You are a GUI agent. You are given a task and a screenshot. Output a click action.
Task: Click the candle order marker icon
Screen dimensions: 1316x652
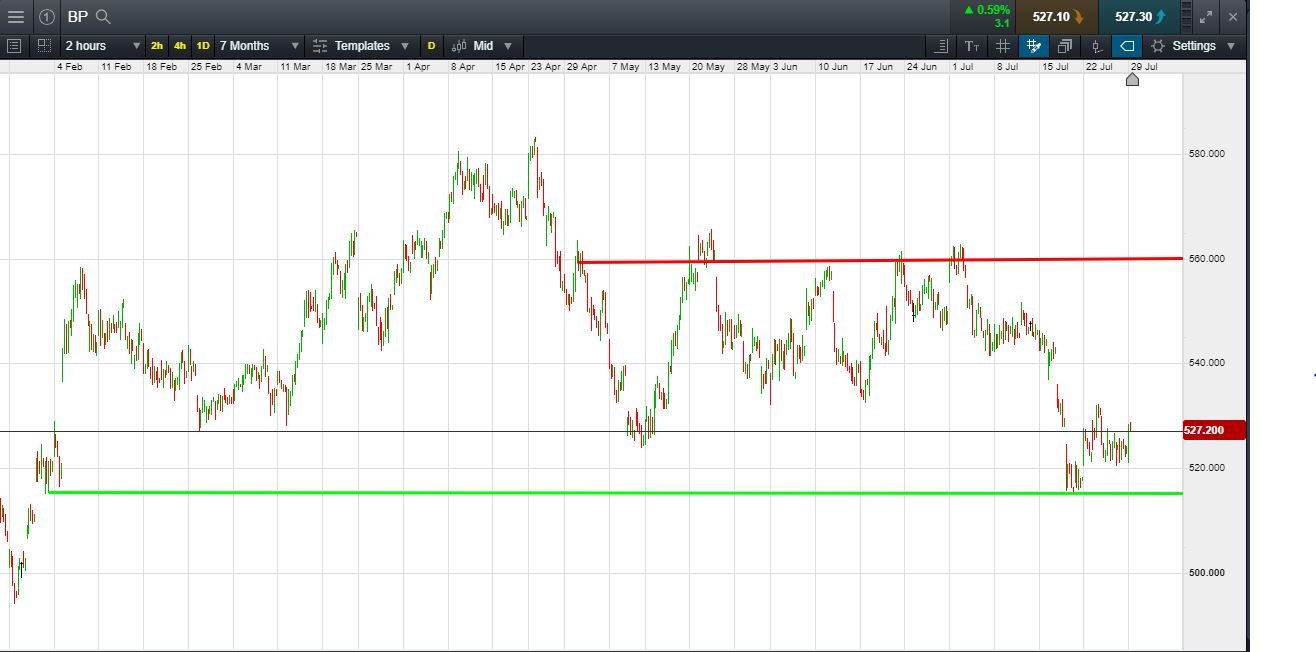pos(1097,46)
